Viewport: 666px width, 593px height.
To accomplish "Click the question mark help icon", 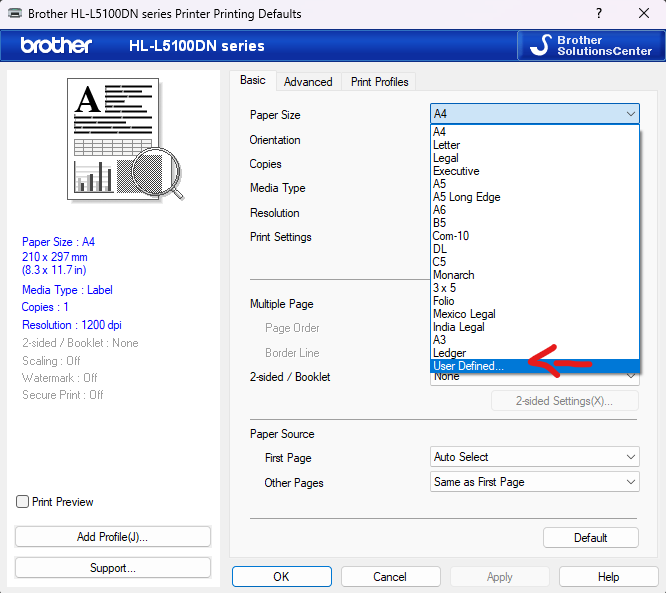I will point(598,14).
